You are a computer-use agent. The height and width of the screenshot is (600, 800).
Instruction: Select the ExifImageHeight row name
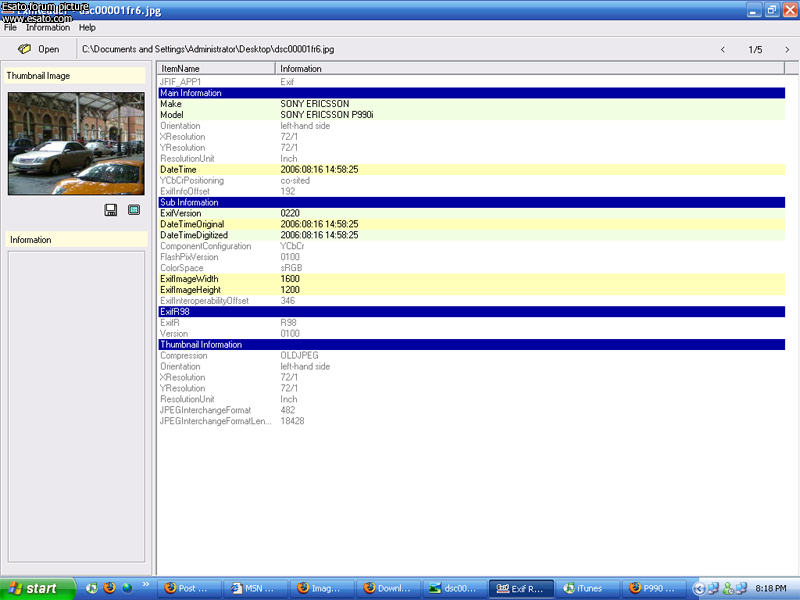click(x=190, y=290)
